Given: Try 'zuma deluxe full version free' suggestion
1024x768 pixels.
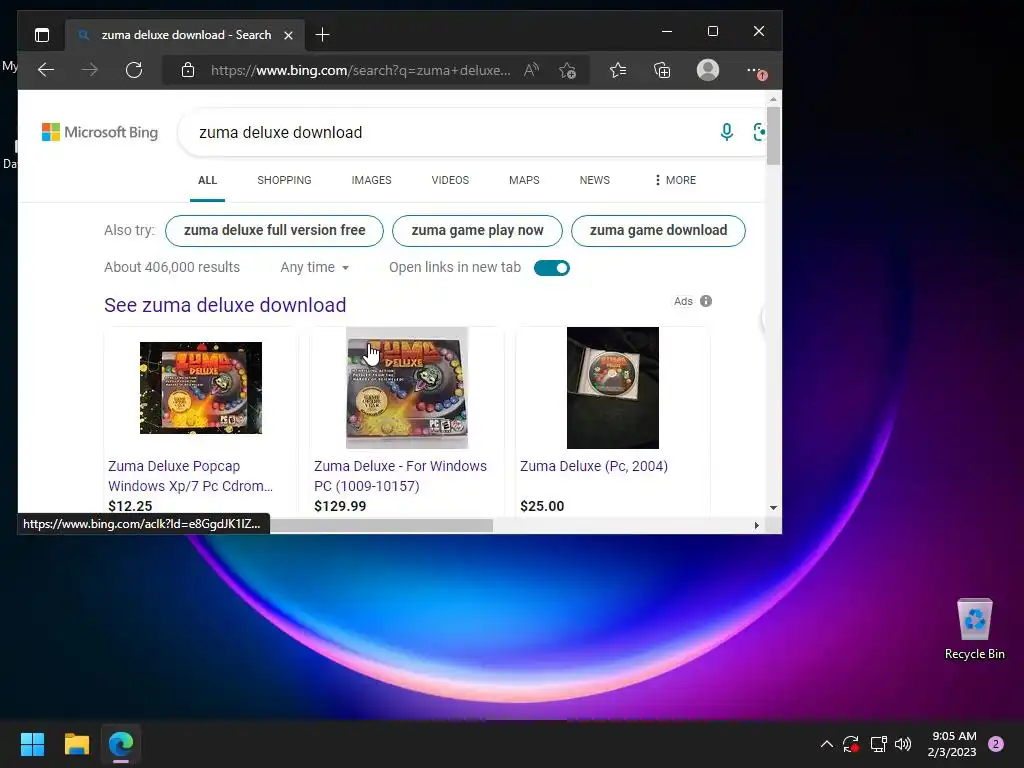Looking at the screenshot, I should click(x=274, y=231).
